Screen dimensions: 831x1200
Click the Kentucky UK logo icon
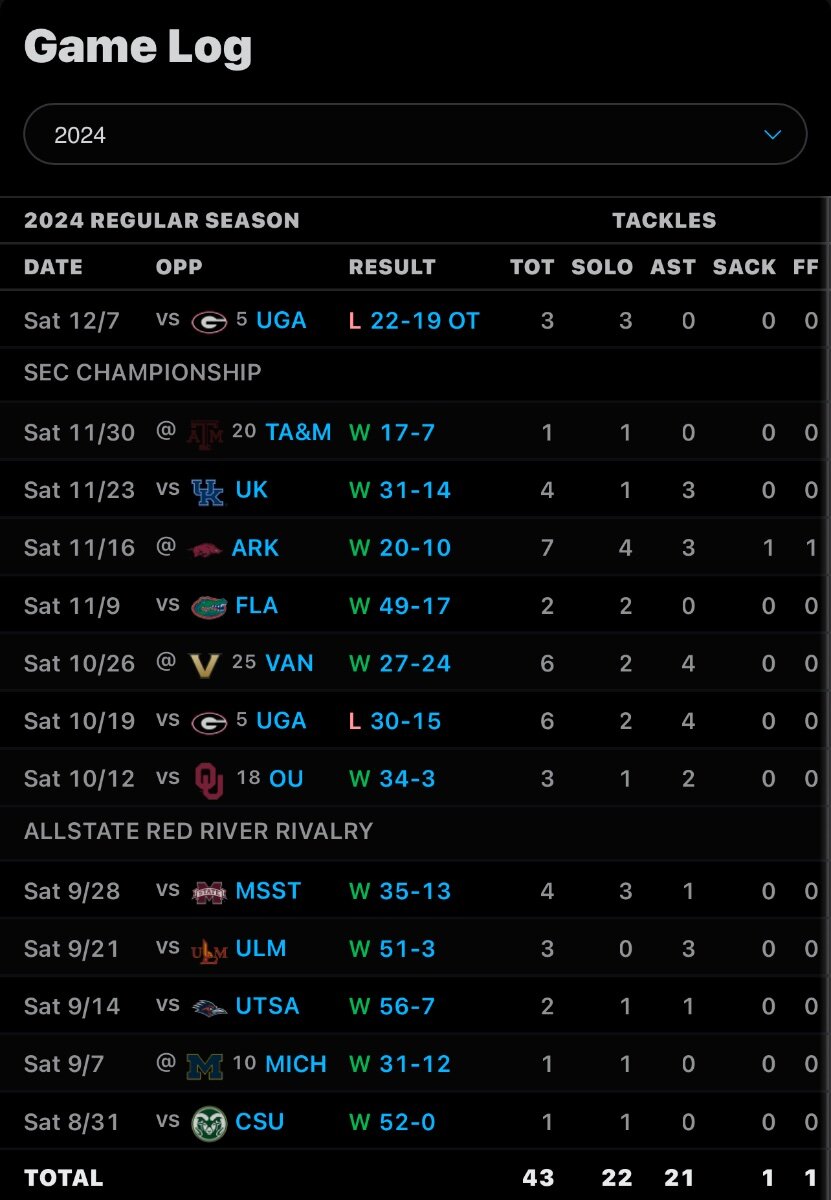208,491
